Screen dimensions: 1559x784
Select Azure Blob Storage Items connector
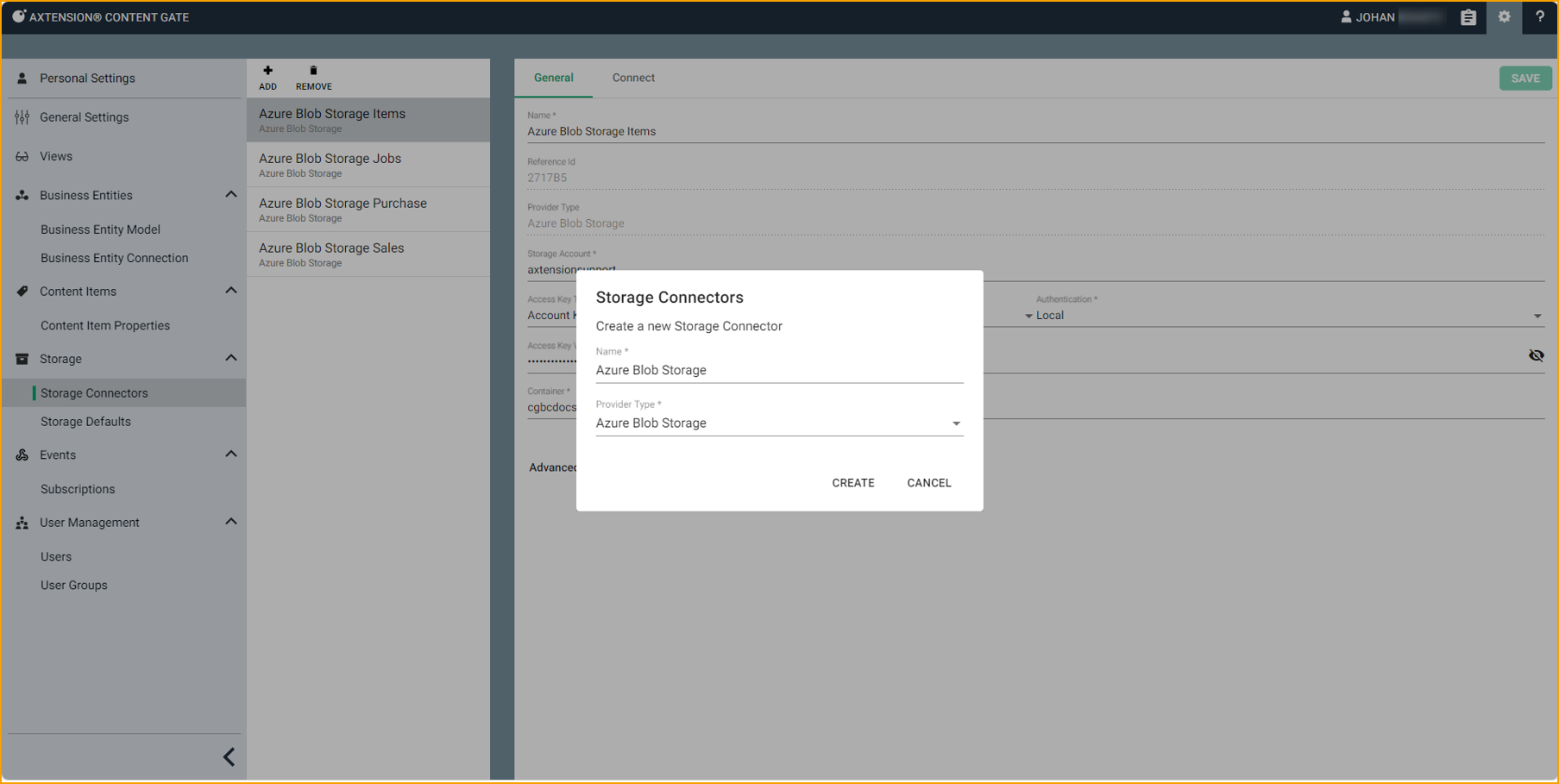(368, 120)
